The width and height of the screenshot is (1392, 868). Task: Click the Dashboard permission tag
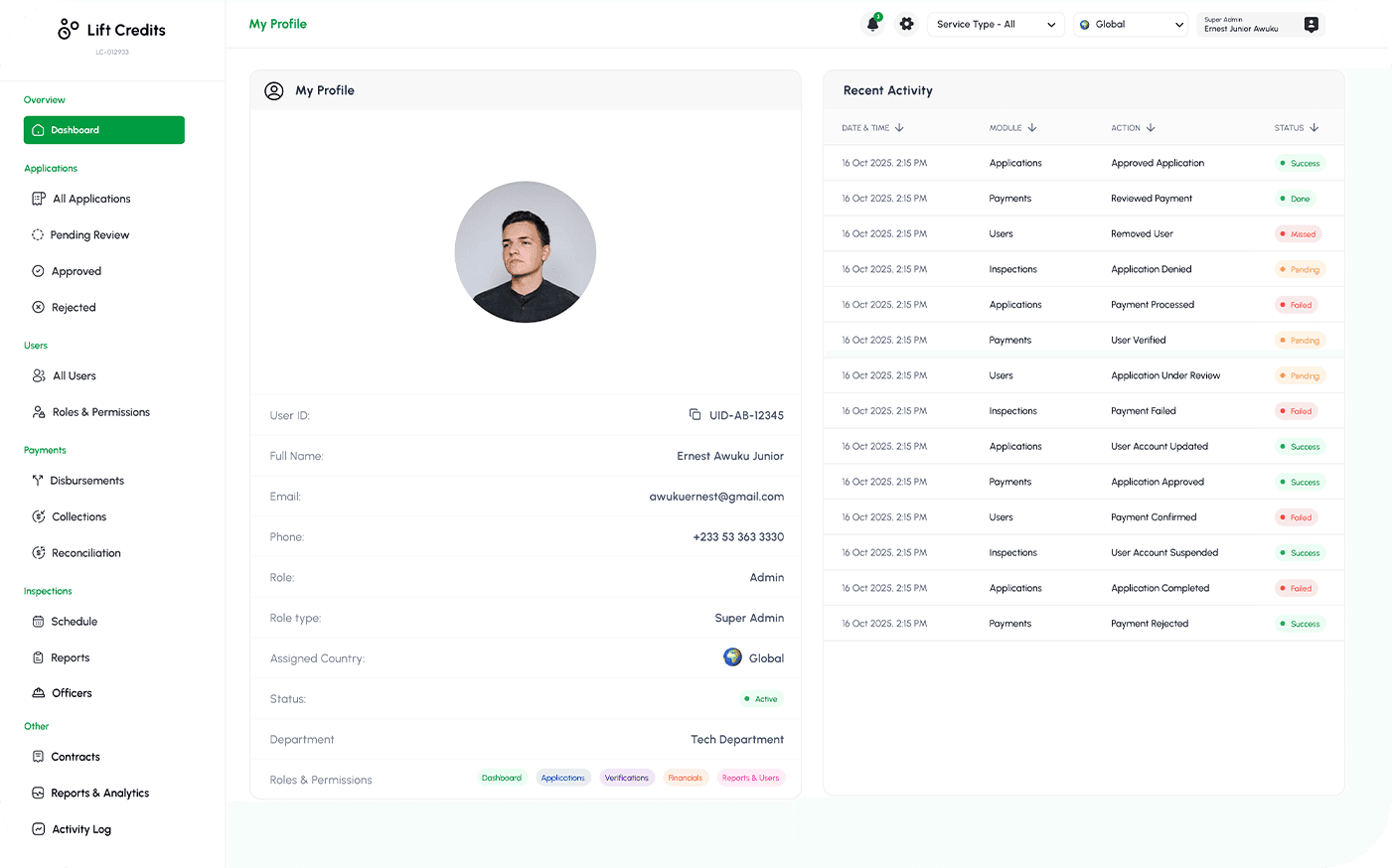tap(502, 778)
